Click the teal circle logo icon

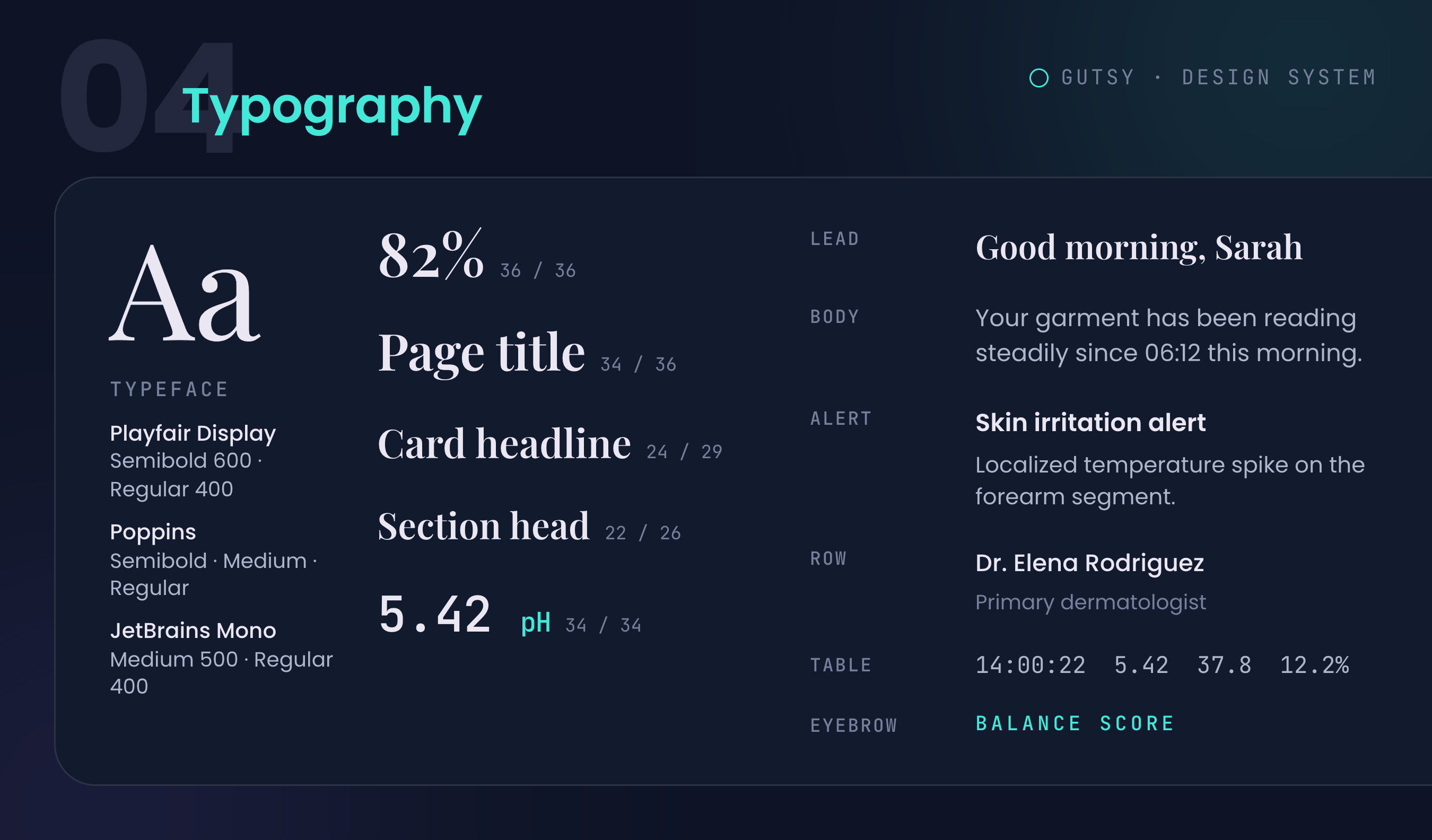(1039, 78)
